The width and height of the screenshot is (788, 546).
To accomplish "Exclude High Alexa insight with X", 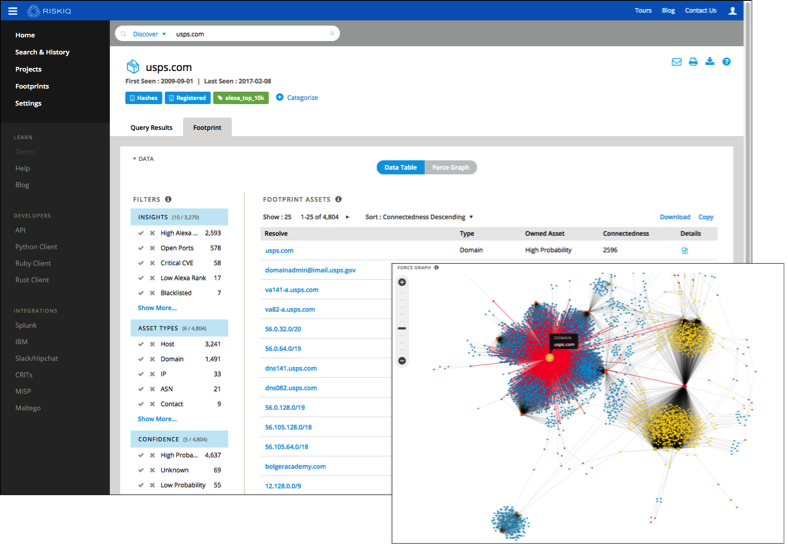I will click(x=152, y=233).
